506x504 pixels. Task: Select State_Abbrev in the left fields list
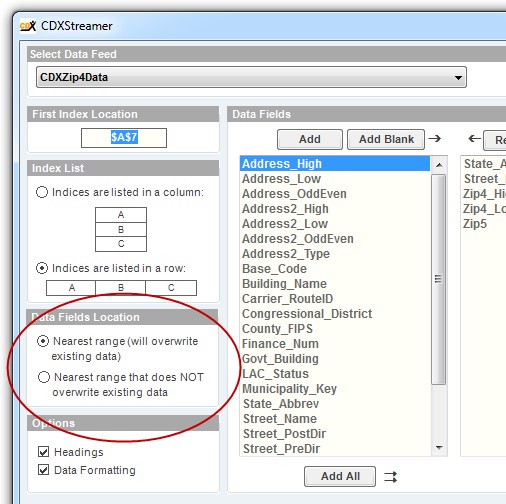coord(335,404)
